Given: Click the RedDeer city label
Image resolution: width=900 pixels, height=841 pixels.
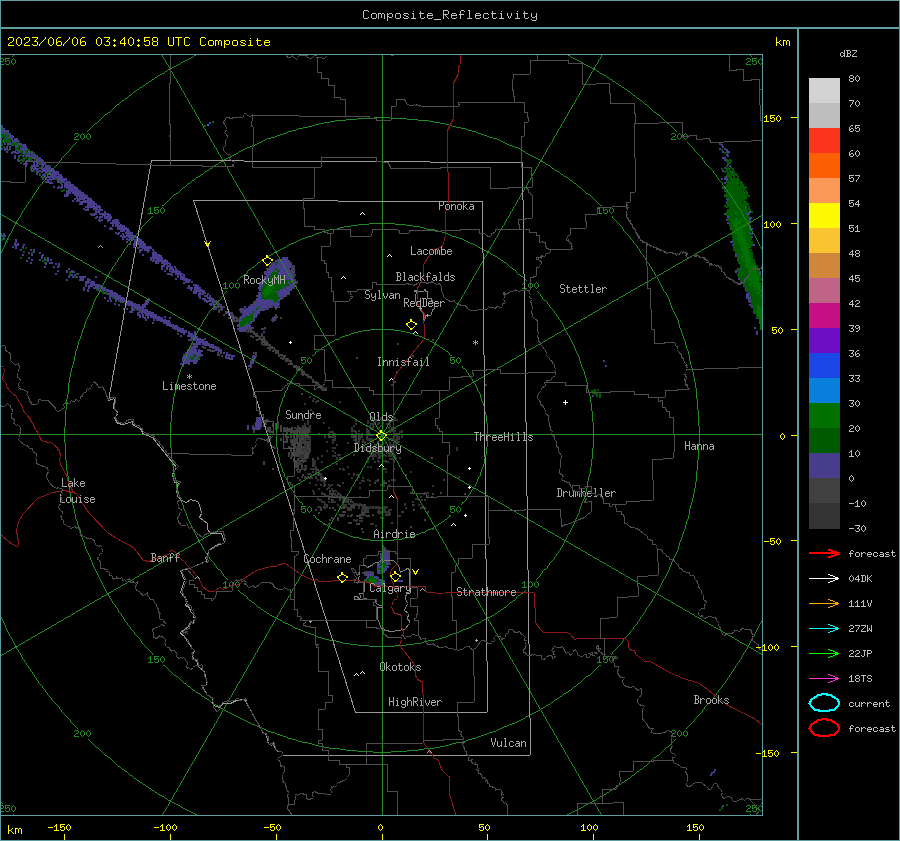Looking at the screenshot, I should pos(424,303).
